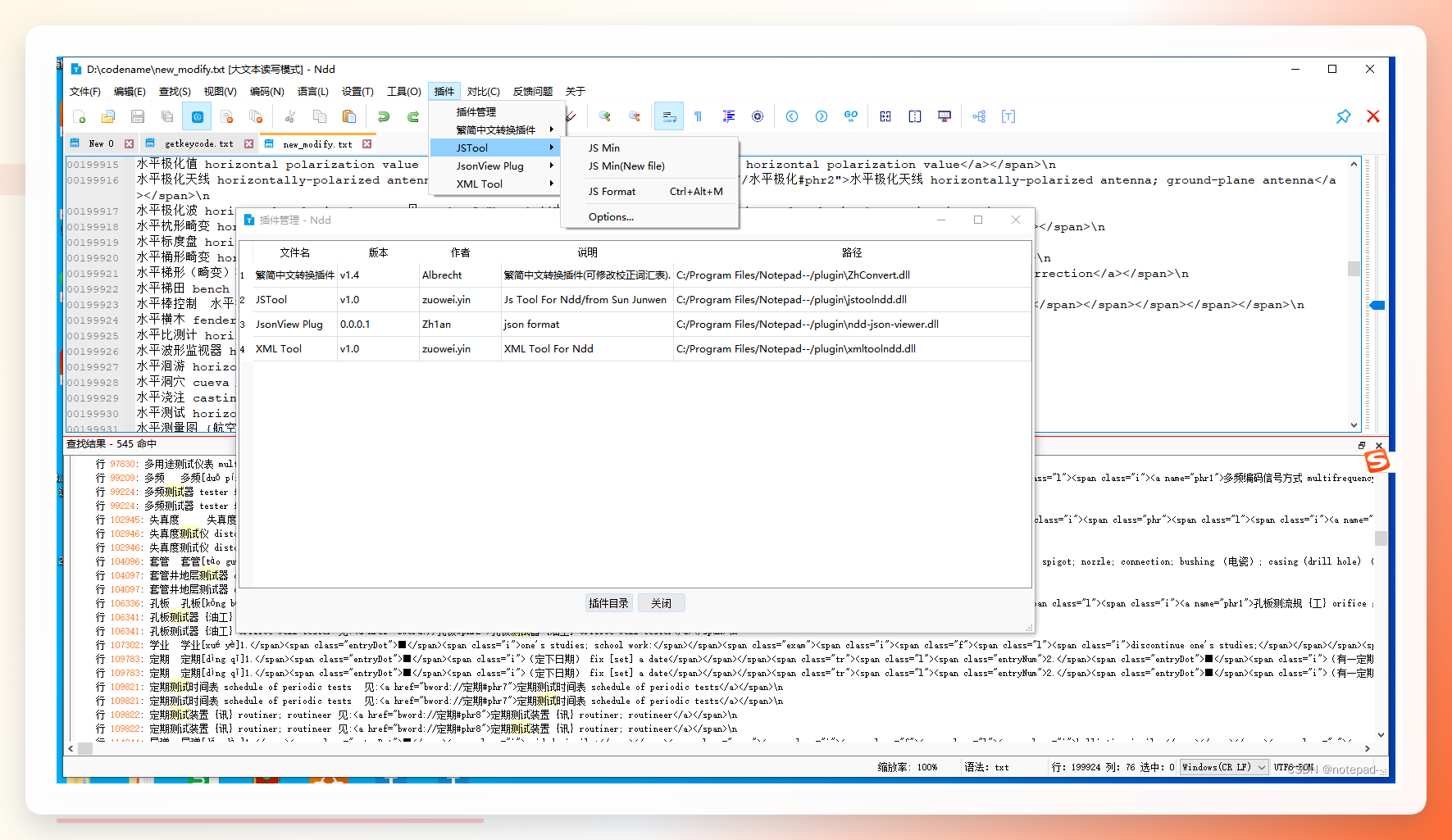Click the close all files toolbar icon
Screen dimensions: 1452x840
tap(256, 116)
